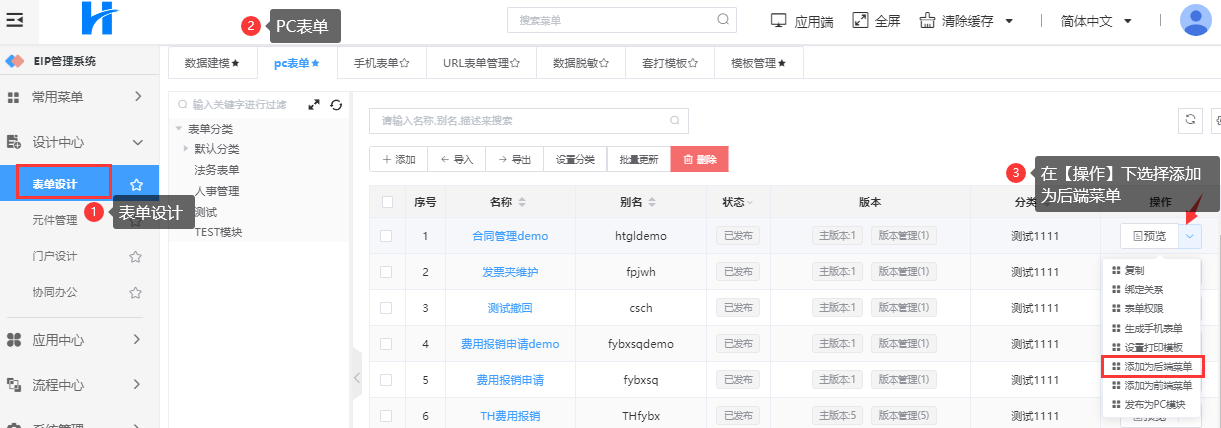Image resolution: width=1221 pixels, height=428 pixels.
Task: Check the row for 合同管理demo
Action: (387, 236)
